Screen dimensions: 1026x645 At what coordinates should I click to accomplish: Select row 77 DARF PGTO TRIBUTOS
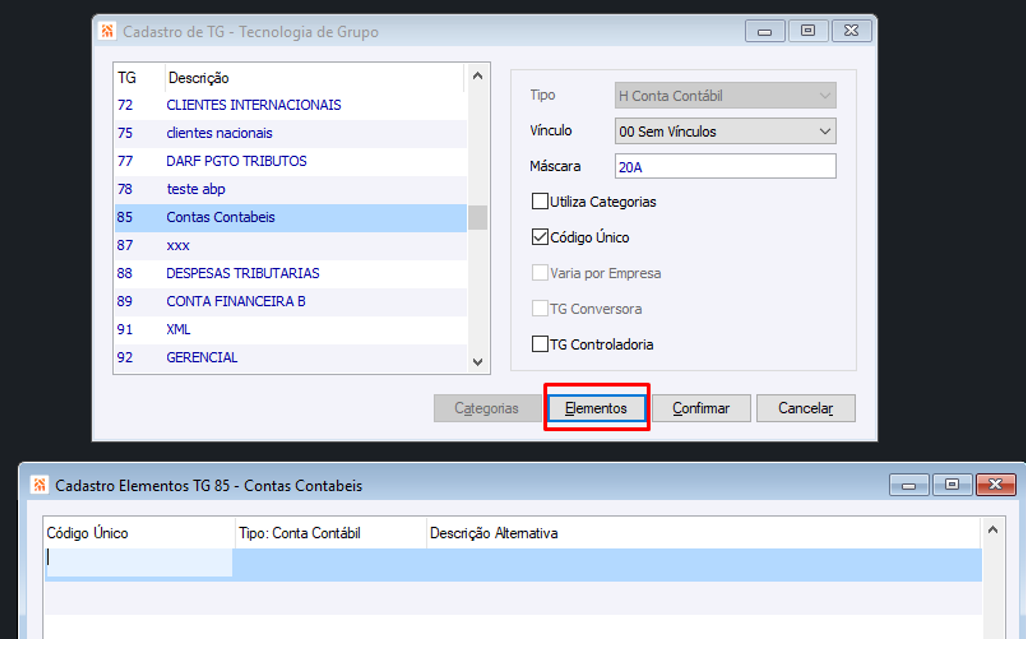point(291,162)
